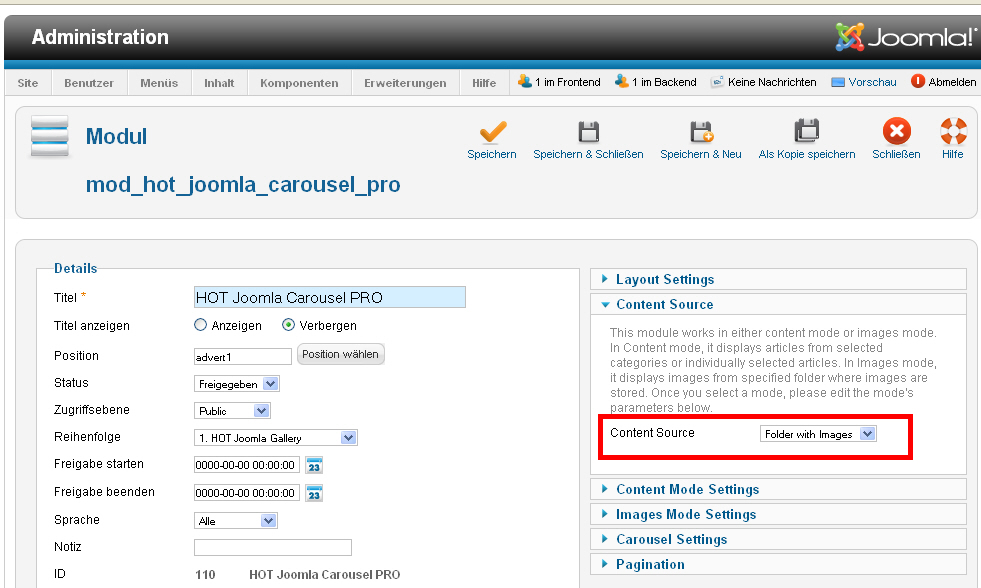Click the Vorschau link
Image resolution: width=981 pixels, height=588 pixels.
point(872,82)
